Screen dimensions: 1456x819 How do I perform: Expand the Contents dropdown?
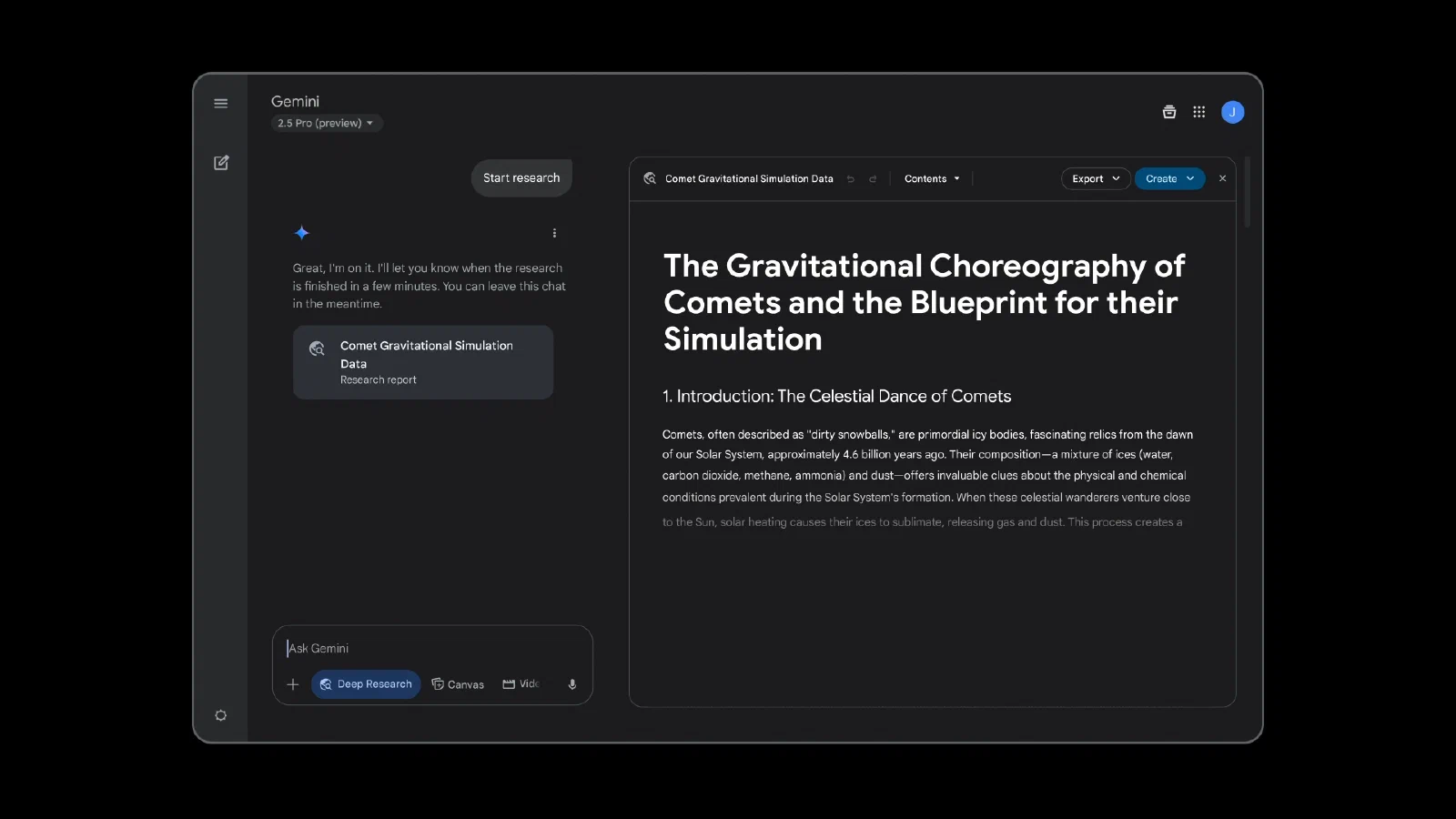coord(932,179)
